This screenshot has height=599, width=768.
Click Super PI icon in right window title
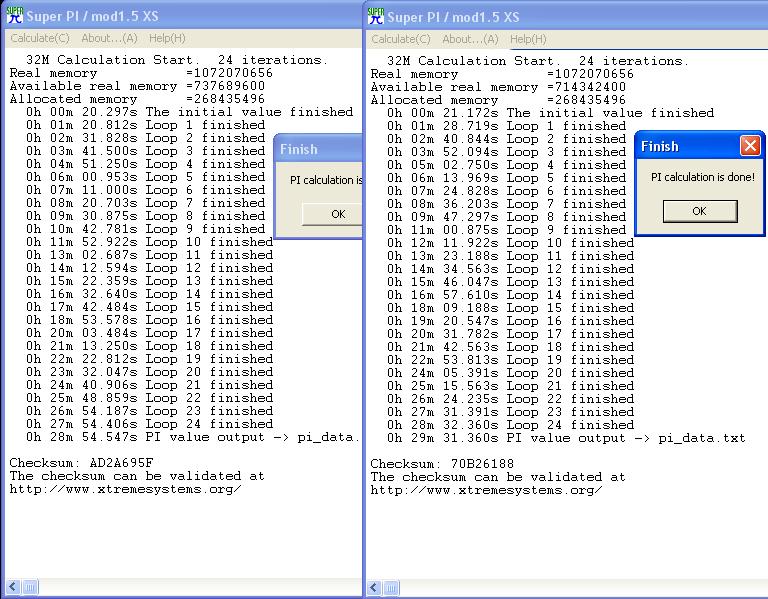coord(376,16)
